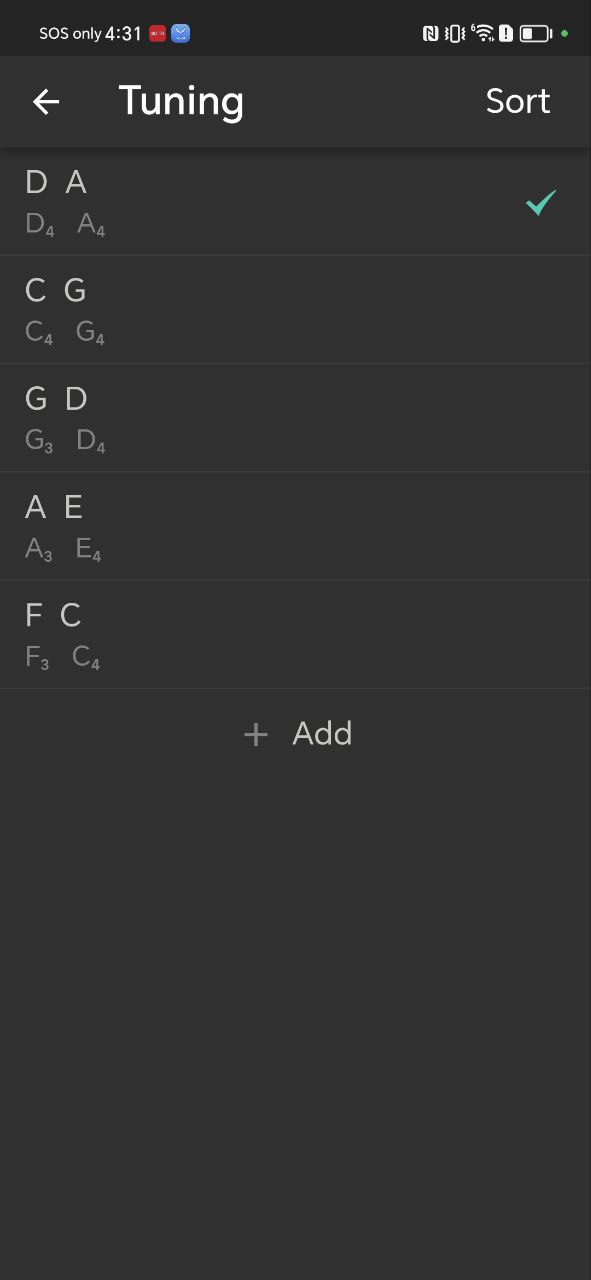Tap the teal checkmark on D A

541,203
